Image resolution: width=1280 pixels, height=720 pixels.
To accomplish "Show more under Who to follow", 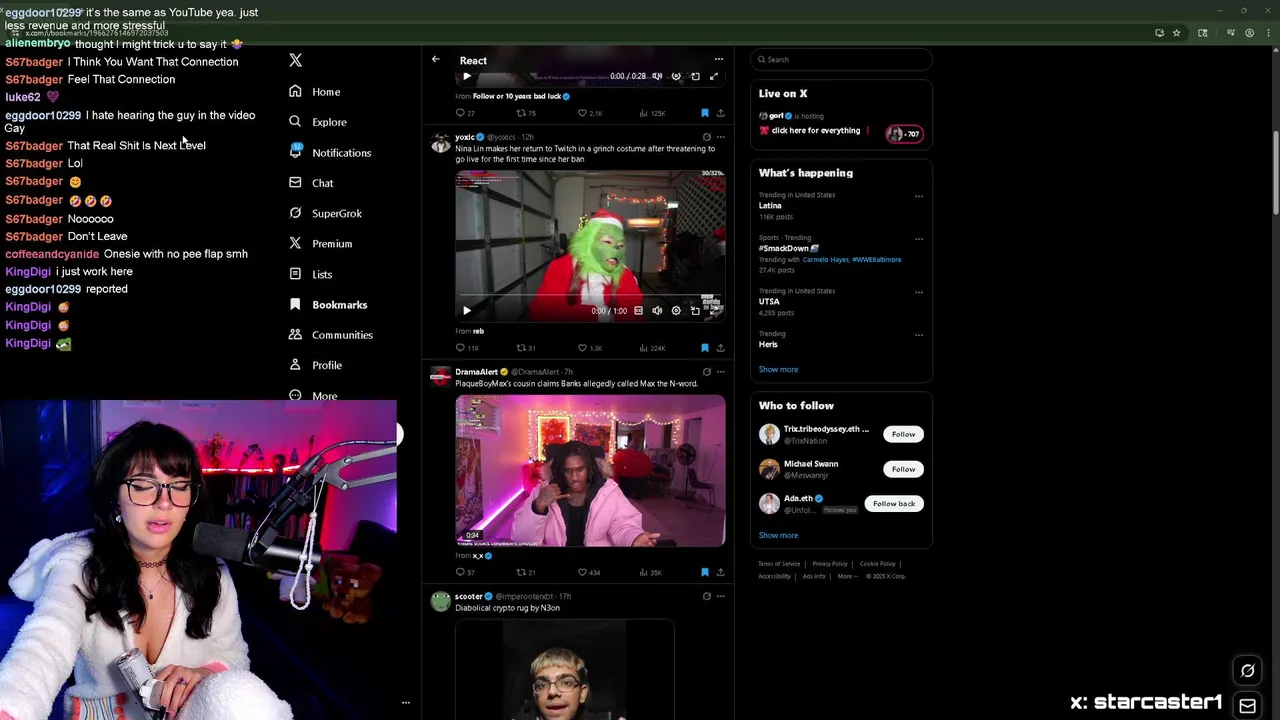I will point(778,536).
